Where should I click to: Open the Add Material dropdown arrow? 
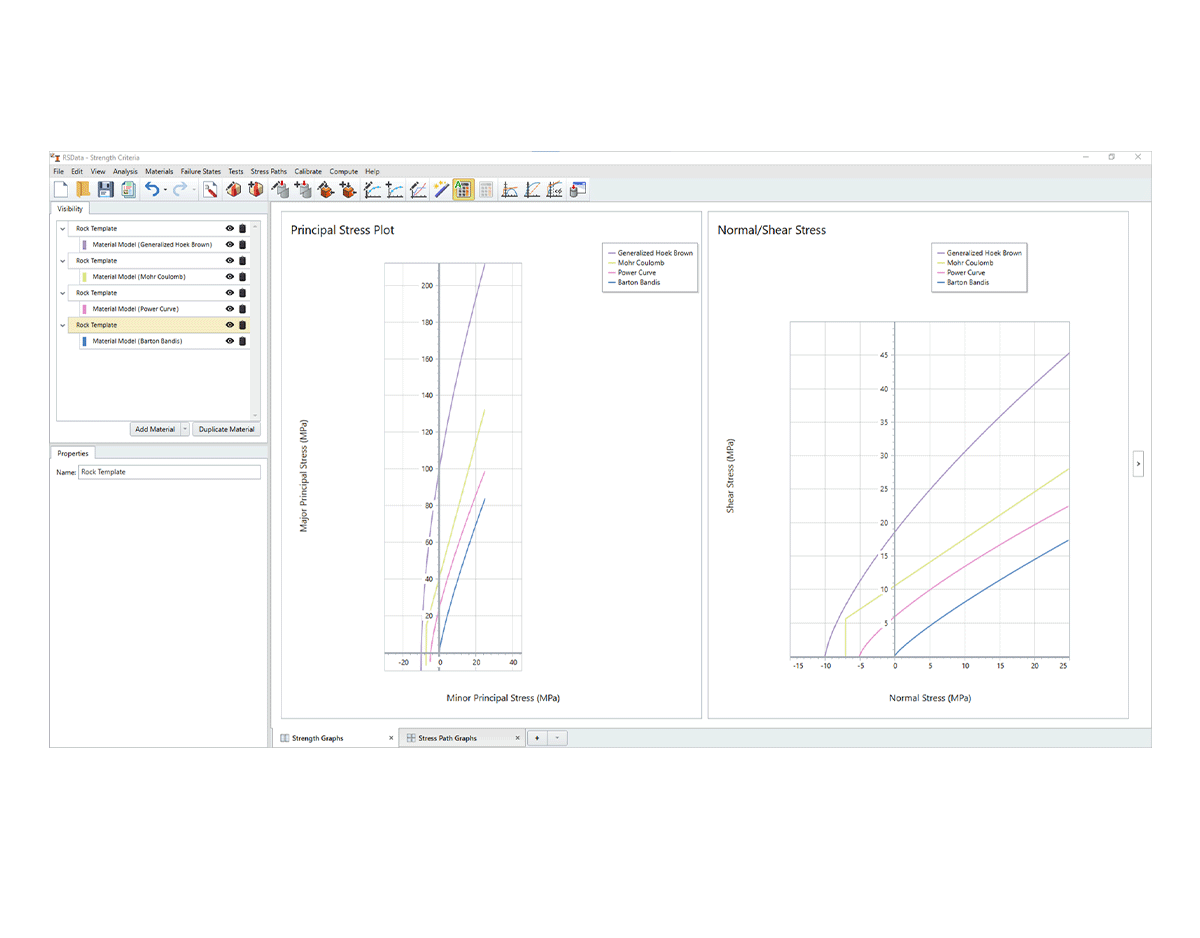(185, 429)
